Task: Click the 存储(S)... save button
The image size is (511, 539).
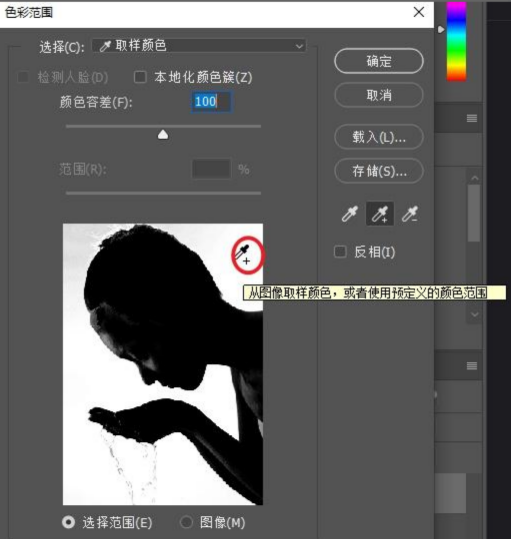Action: pos(379,171)
